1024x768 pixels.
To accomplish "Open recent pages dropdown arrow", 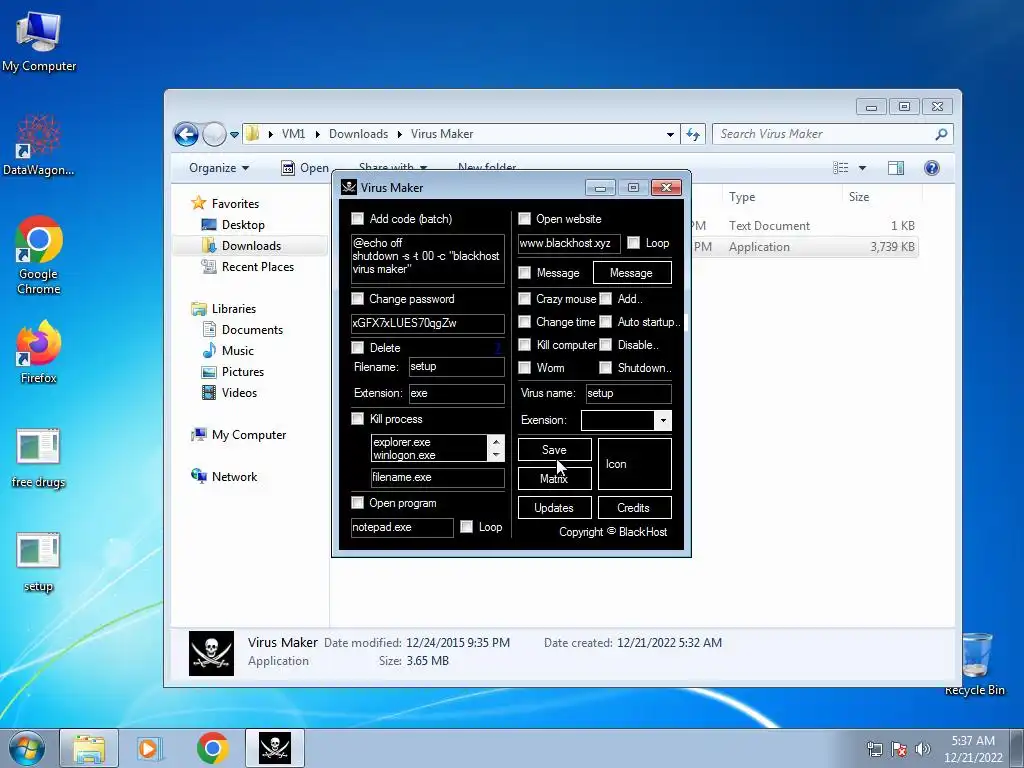I will pos(234,135).
